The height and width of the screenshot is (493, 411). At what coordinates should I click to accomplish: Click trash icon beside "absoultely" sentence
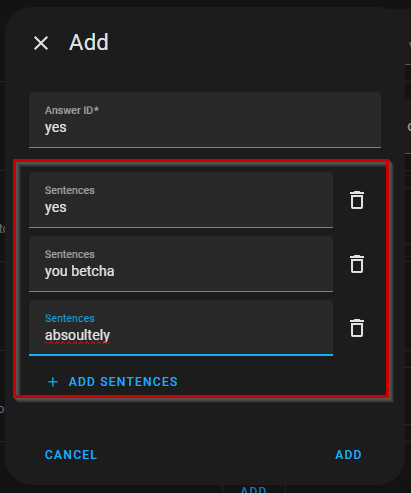[357, 328]
